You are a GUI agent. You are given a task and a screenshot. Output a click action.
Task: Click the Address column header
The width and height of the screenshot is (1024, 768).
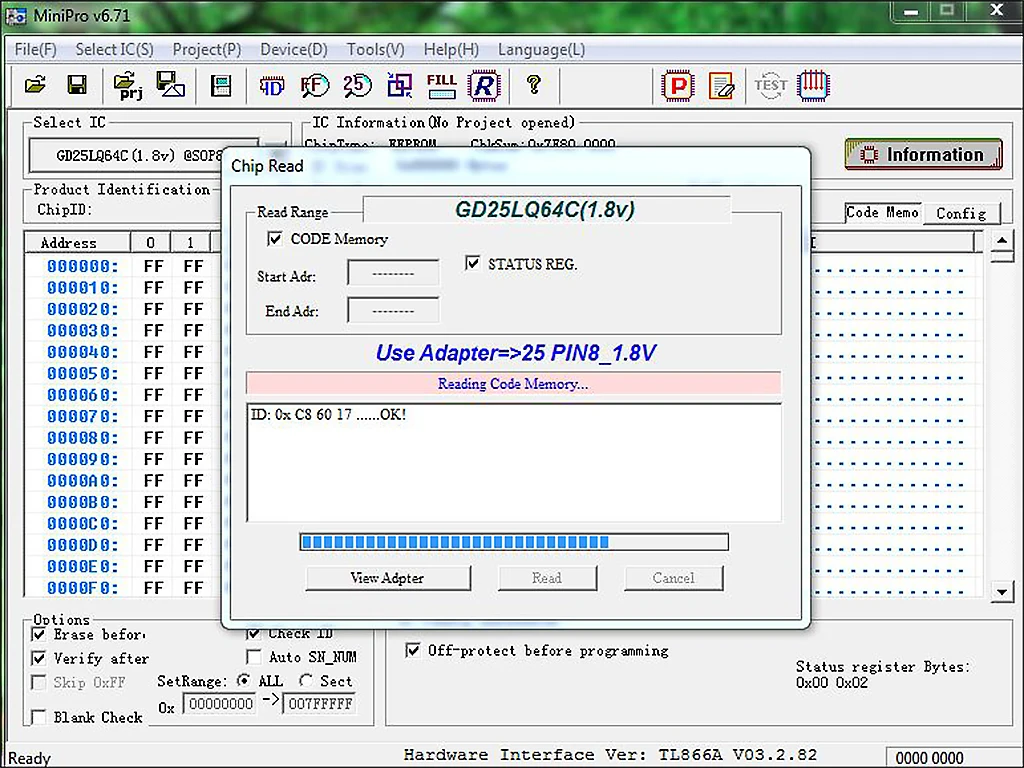[x=77, y=242]
